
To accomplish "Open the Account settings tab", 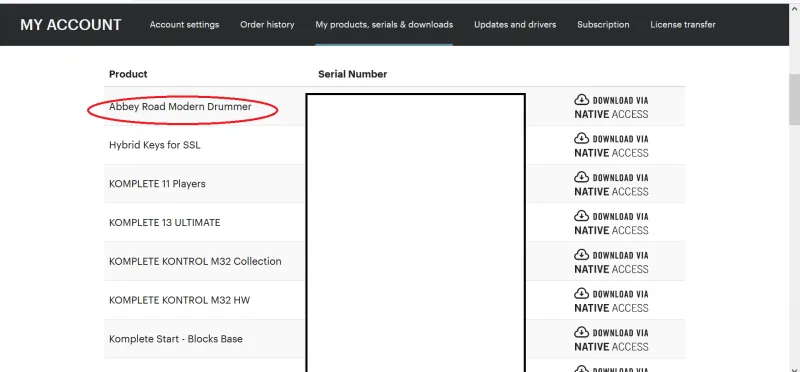I will 184,24.
